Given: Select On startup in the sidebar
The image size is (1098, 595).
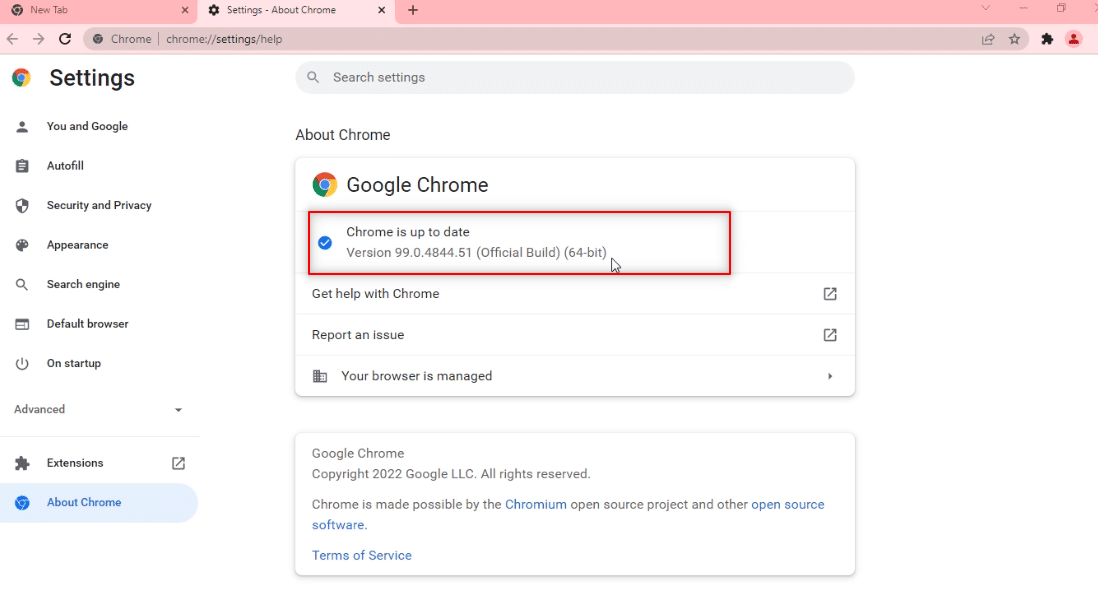Looking at the screenshot, I should click(x=74, y=363).
